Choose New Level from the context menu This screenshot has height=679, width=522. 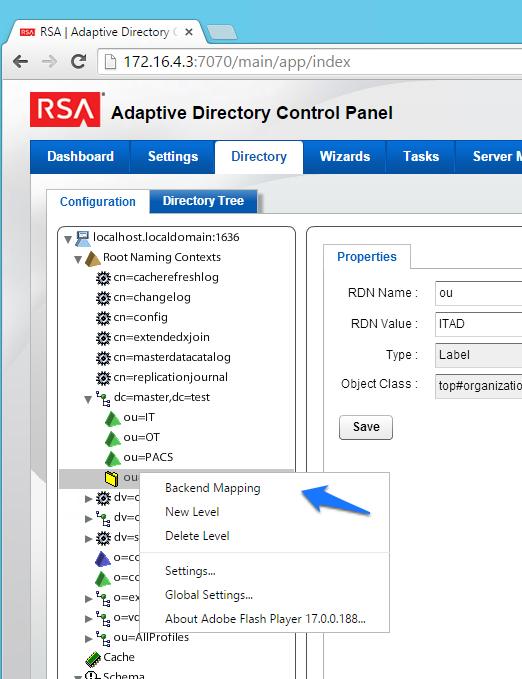[x=192, y=512]
